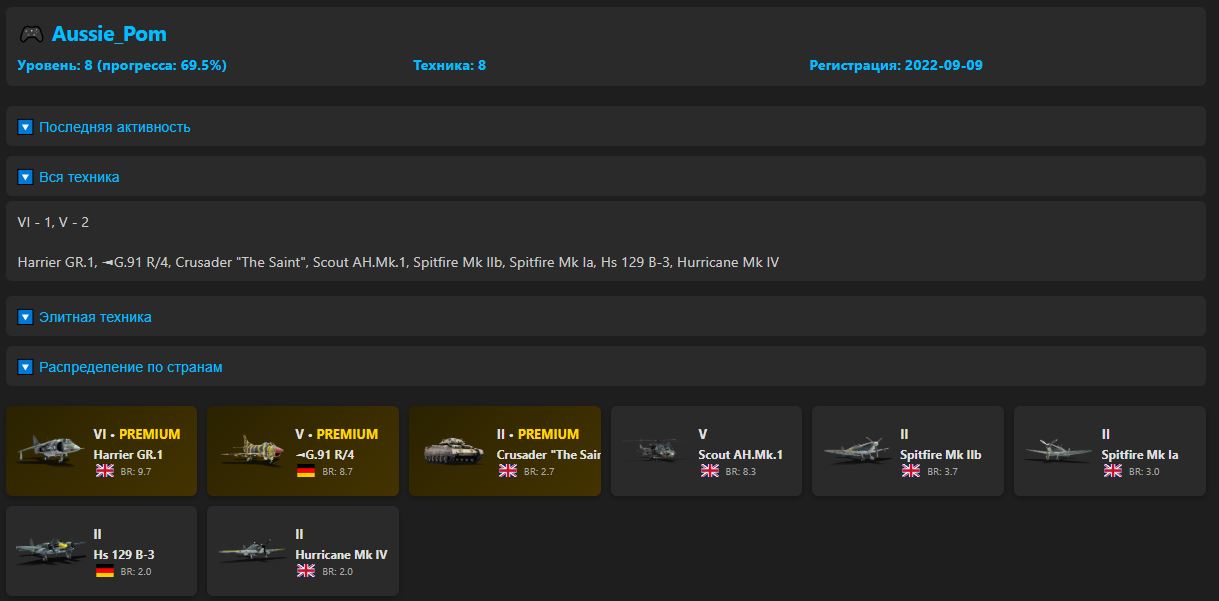Viewport: 1219px width, 601px height.
Task: Open the Aussie_Pom profile link
Action: (109, 34)
